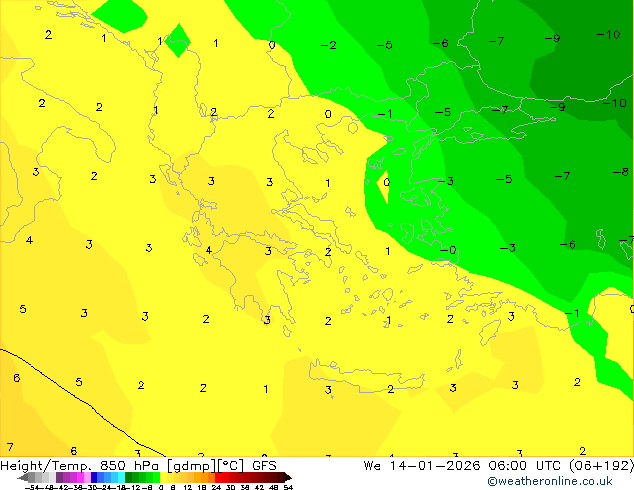Click the '-8' temperature value on the map
Viewport: 634px width, 490px height.
coord(621,172)
